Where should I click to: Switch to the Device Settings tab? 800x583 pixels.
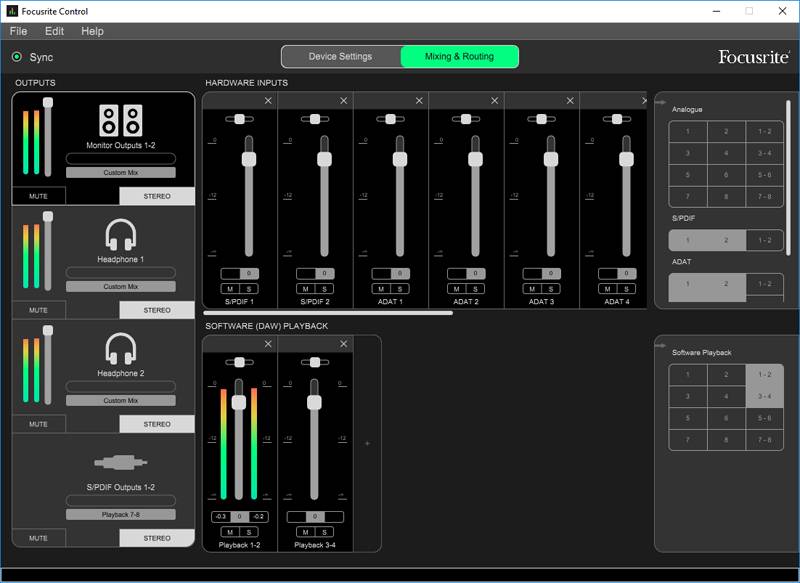coord(340,56)
